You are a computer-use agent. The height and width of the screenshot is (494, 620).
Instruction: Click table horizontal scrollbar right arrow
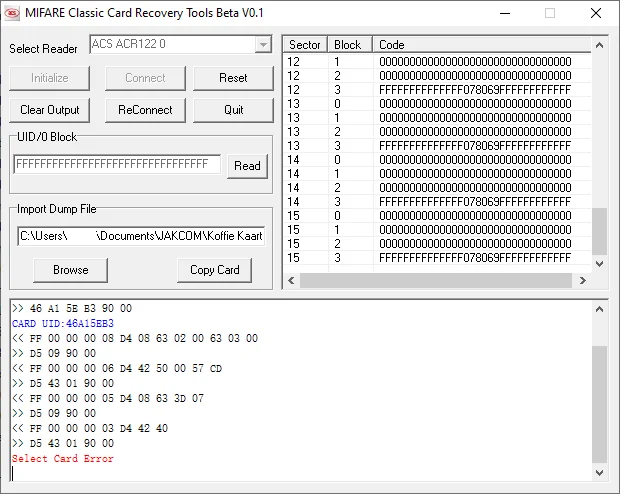(582, 280)
